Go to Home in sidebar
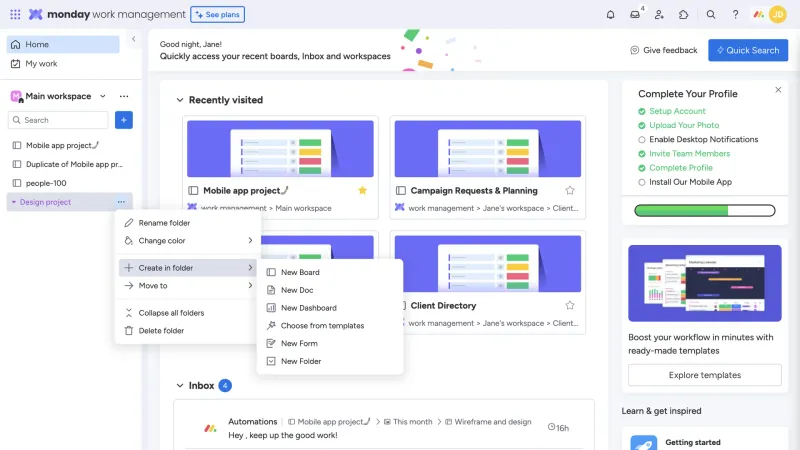800x450 pixels. [x=63, y=44]
